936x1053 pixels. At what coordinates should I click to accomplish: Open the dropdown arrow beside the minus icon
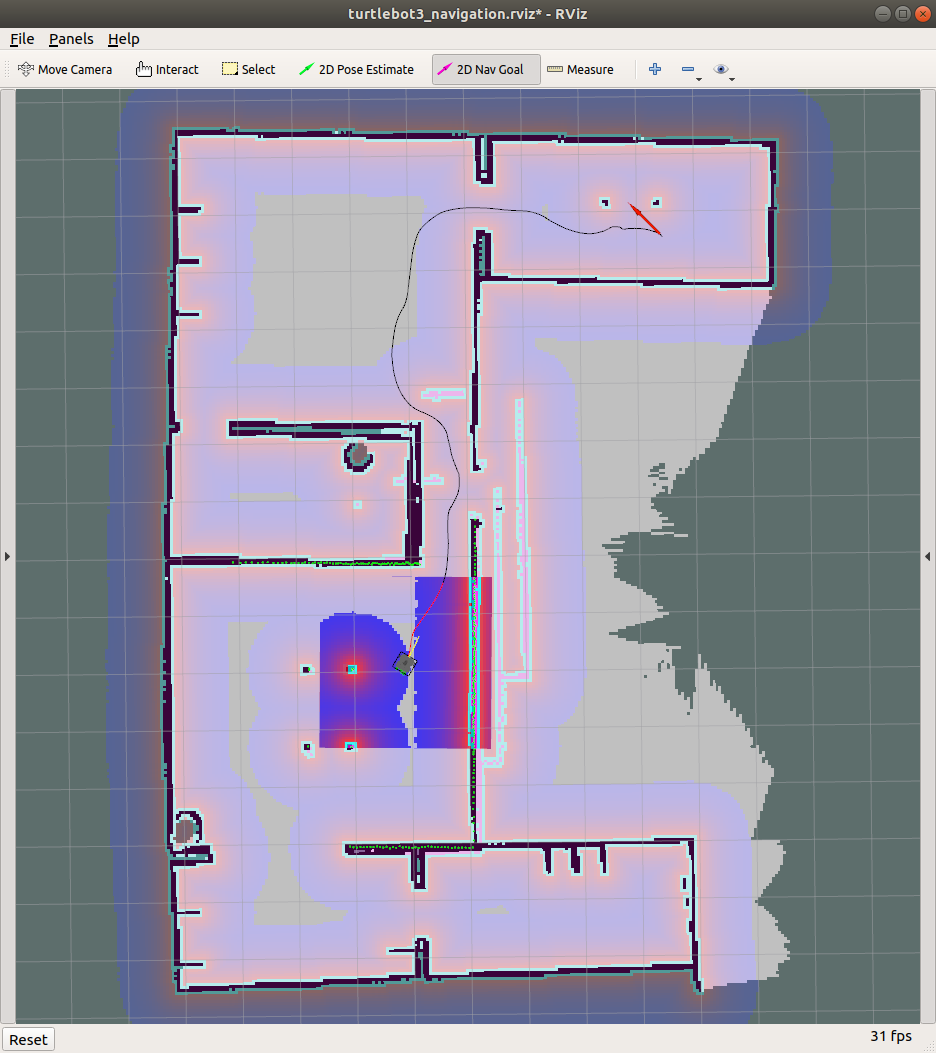click(x=699, y=79)
